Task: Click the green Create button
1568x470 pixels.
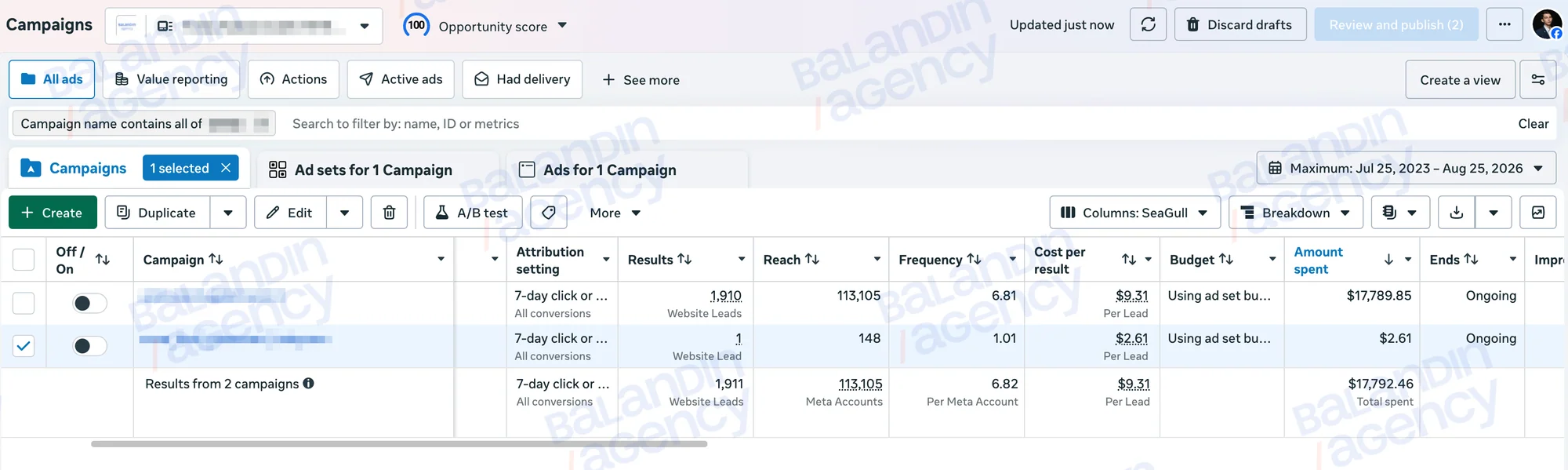Action: (53, 213)
